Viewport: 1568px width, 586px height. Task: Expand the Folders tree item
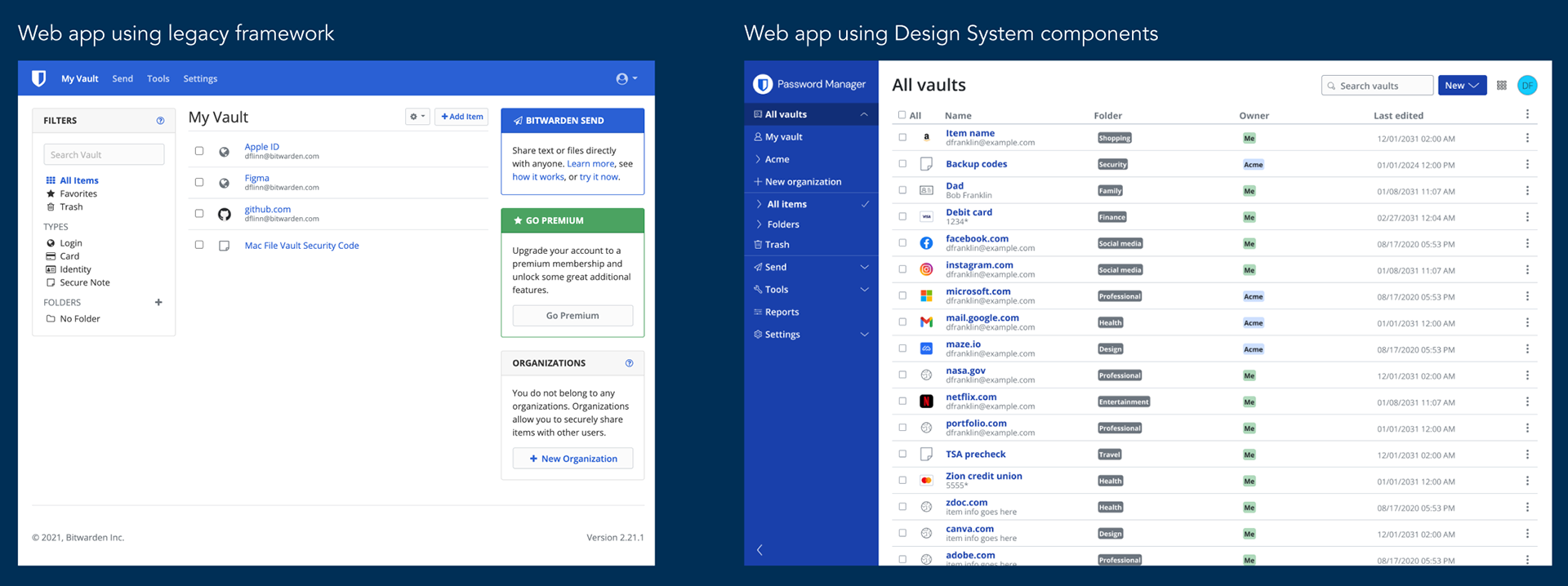pos(759,224)
